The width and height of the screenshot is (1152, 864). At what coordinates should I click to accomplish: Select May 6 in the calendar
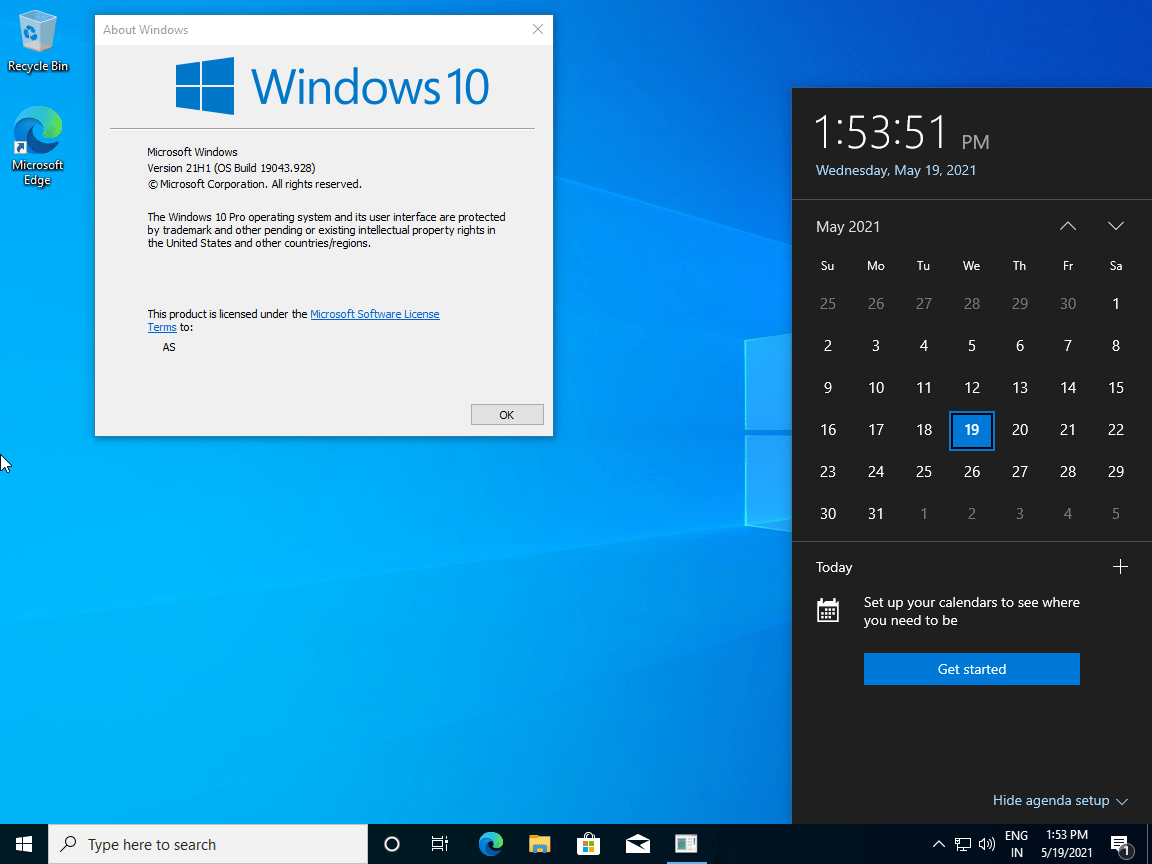[1020, 345]
